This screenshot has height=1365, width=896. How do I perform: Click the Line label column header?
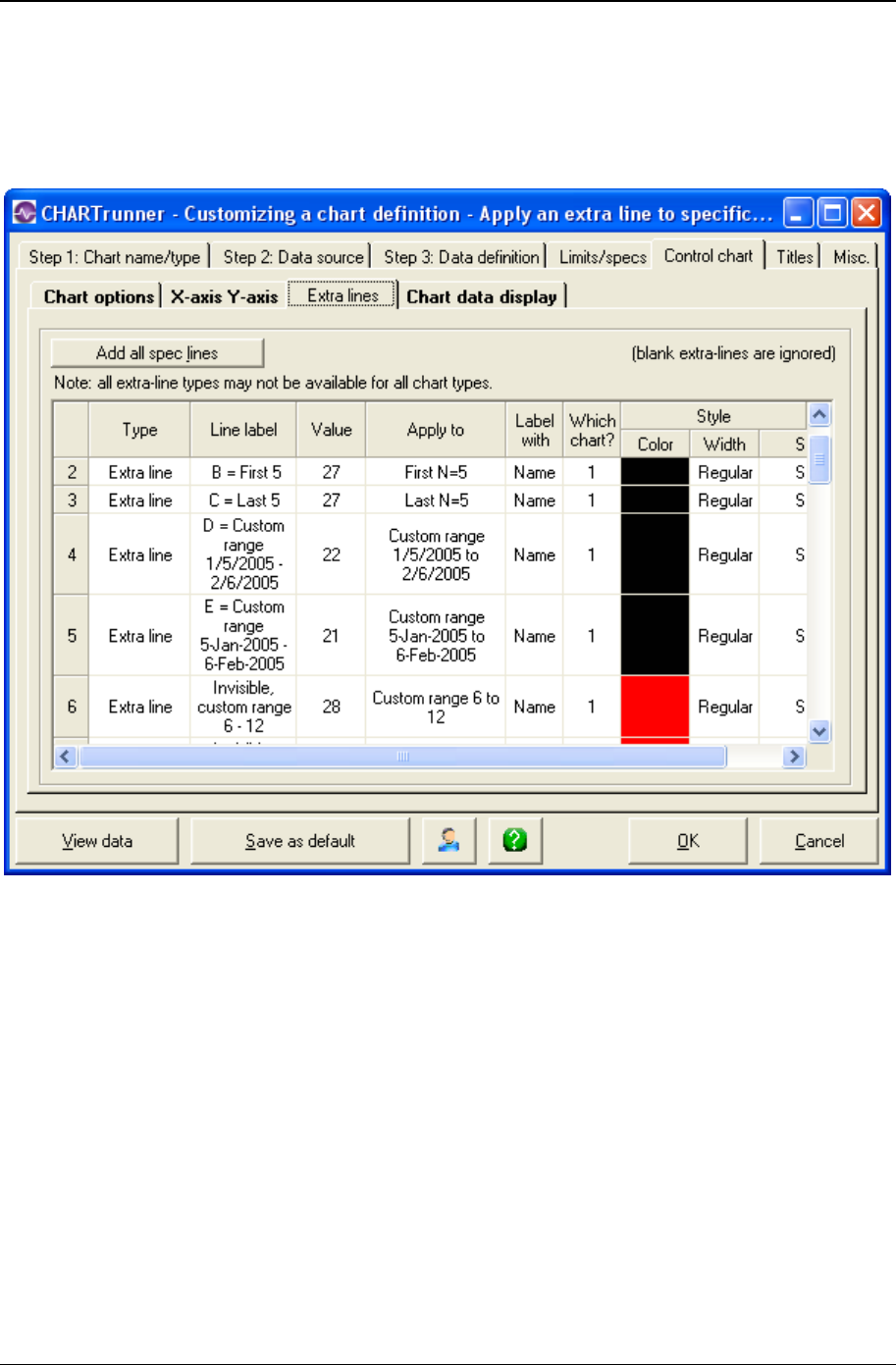[243, 430]
